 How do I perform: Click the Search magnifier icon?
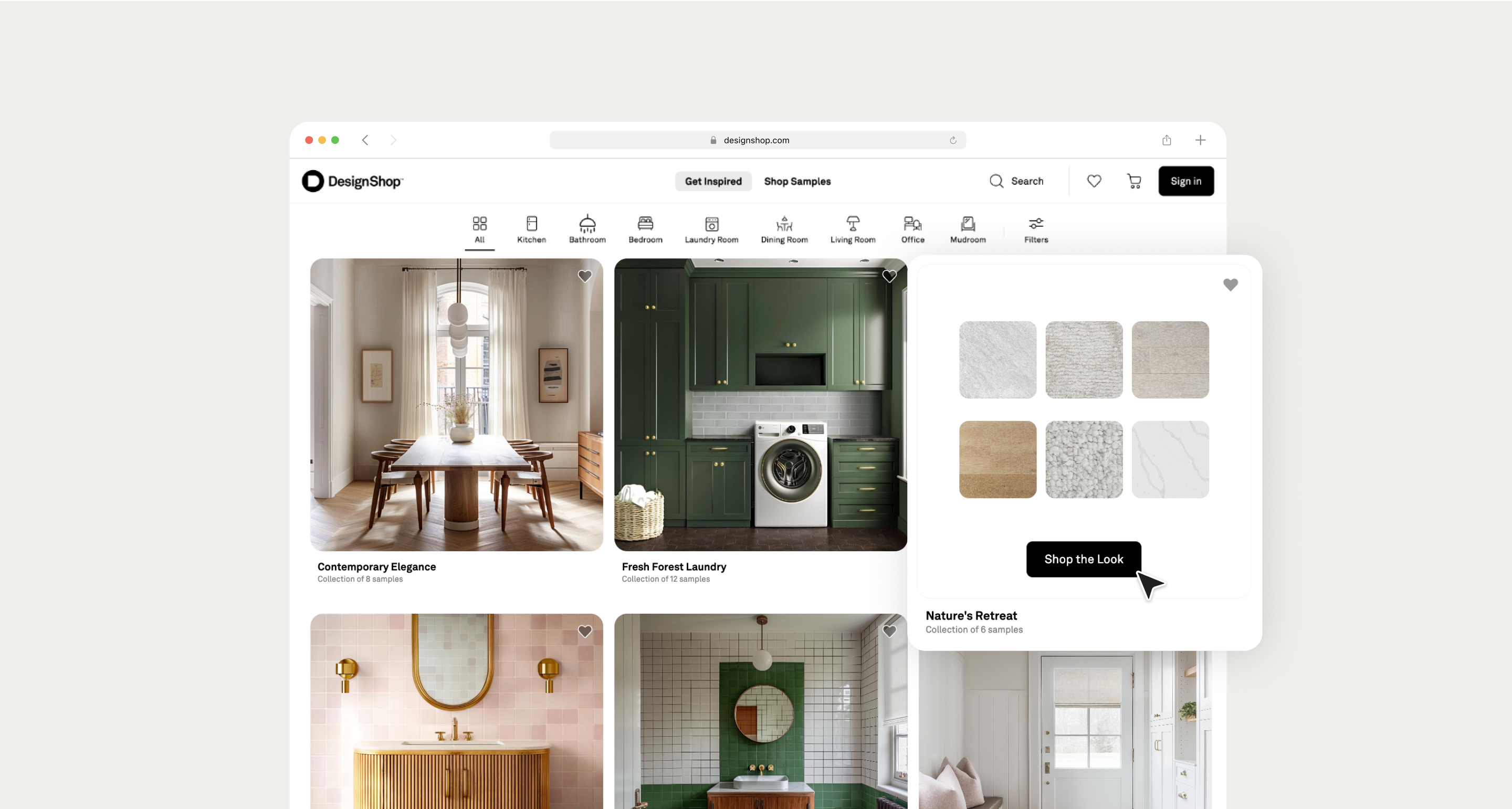click(x=996, y=181)
